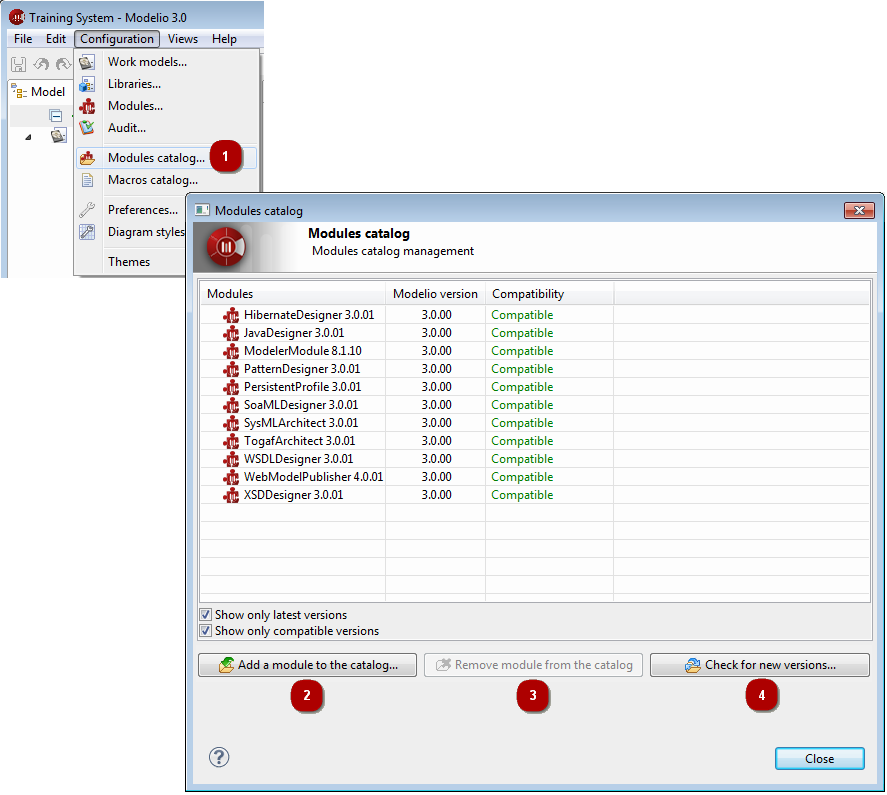
Task: Click the Undo toolbar icon
Action: point(41,65)
